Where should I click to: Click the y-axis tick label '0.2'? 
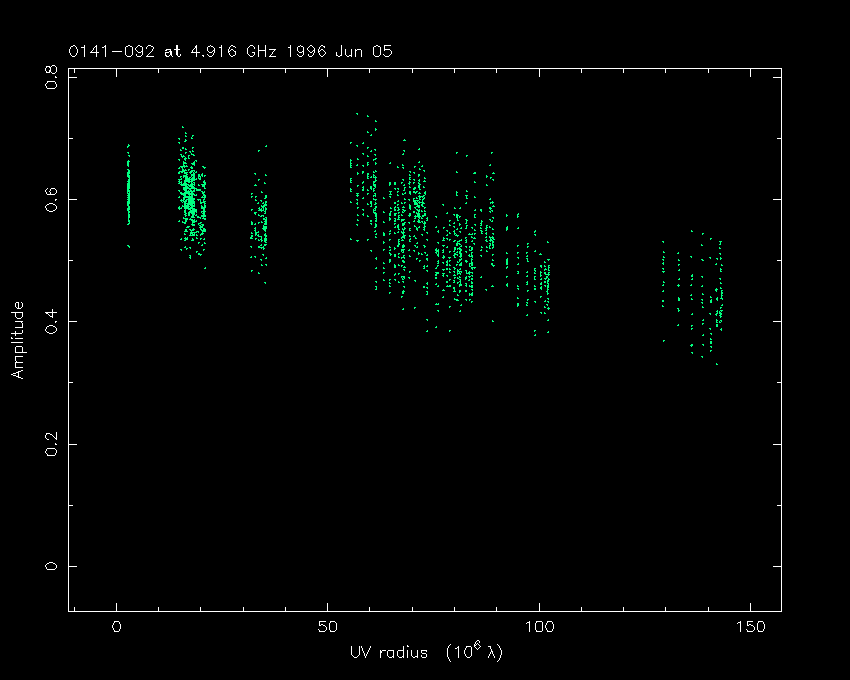pyautogui.click(x=51, y=443)
